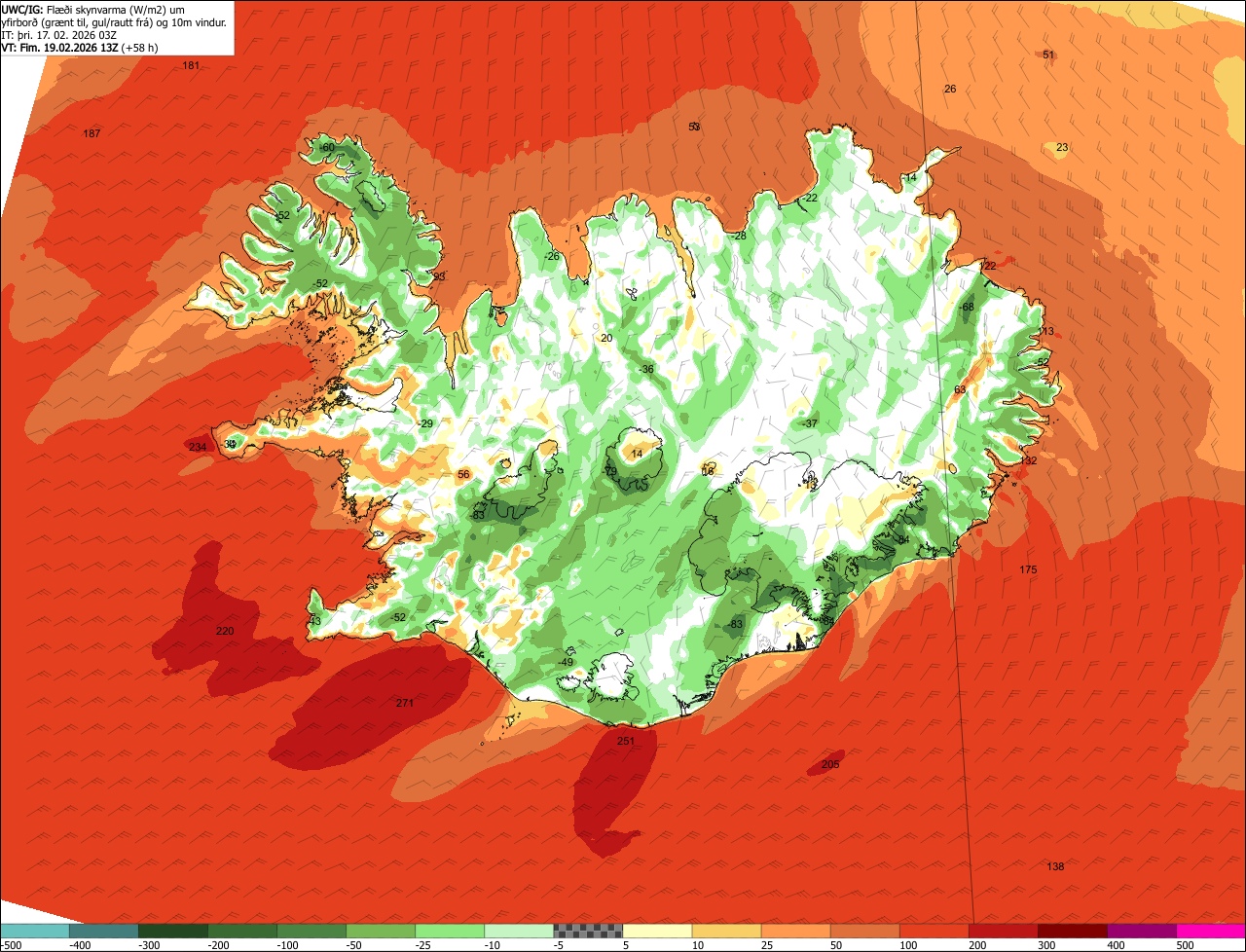Click the '-36' value in central Iceland
Viewport: 1246px width, 952px height.
(x=646, y=369)
